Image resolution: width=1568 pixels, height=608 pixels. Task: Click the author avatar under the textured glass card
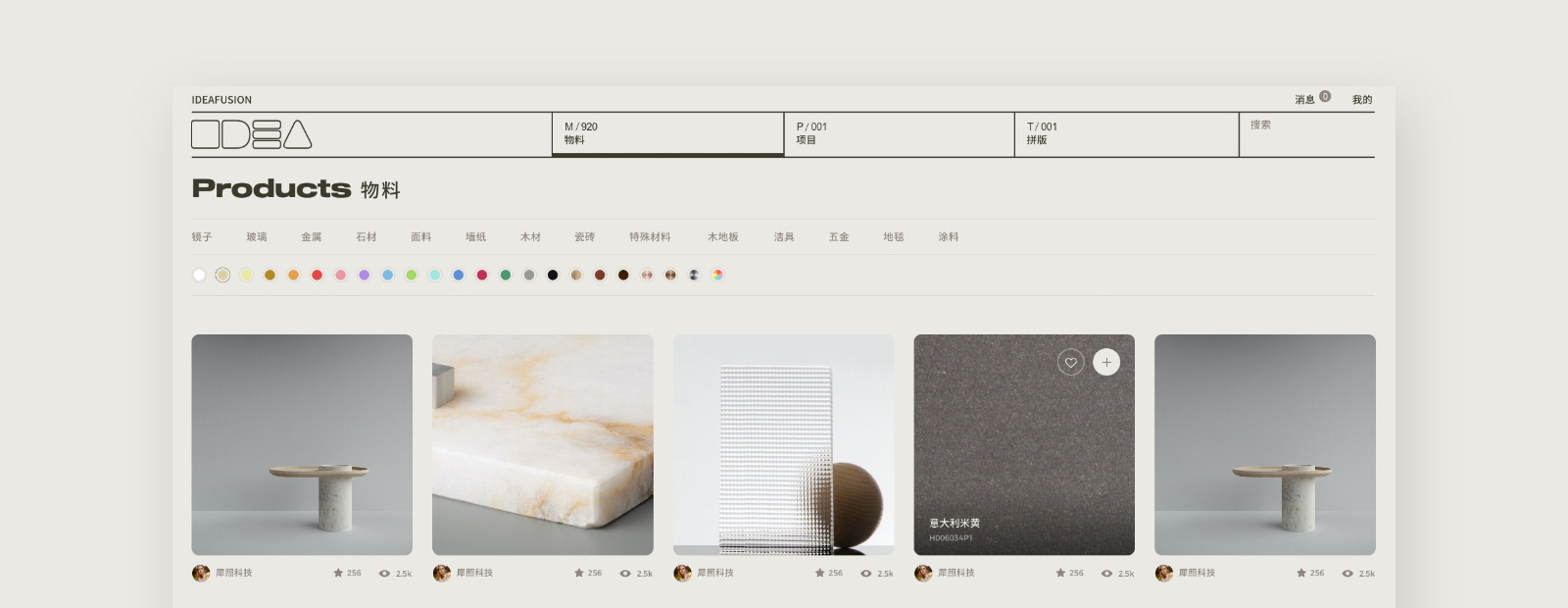pos(682,573)
